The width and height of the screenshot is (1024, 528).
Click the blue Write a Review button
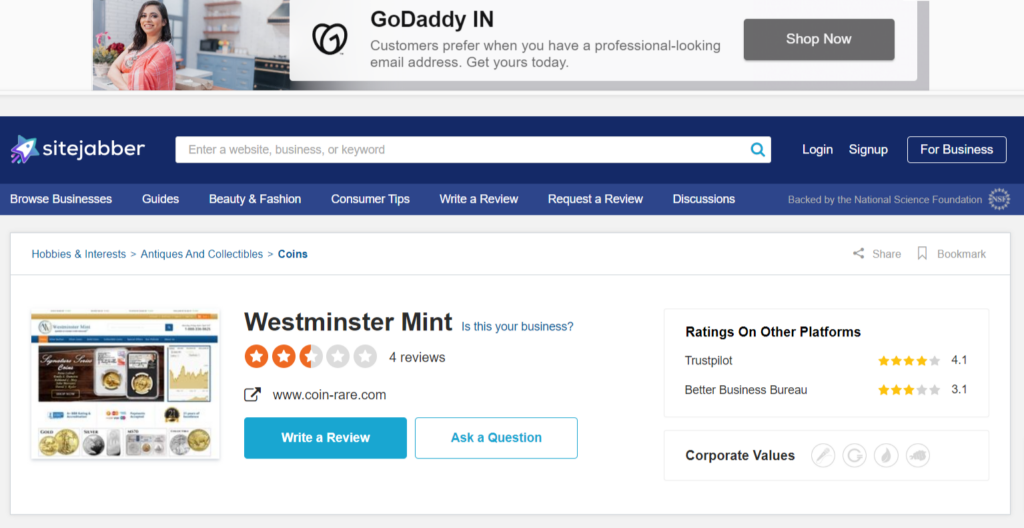pos(325,438)
